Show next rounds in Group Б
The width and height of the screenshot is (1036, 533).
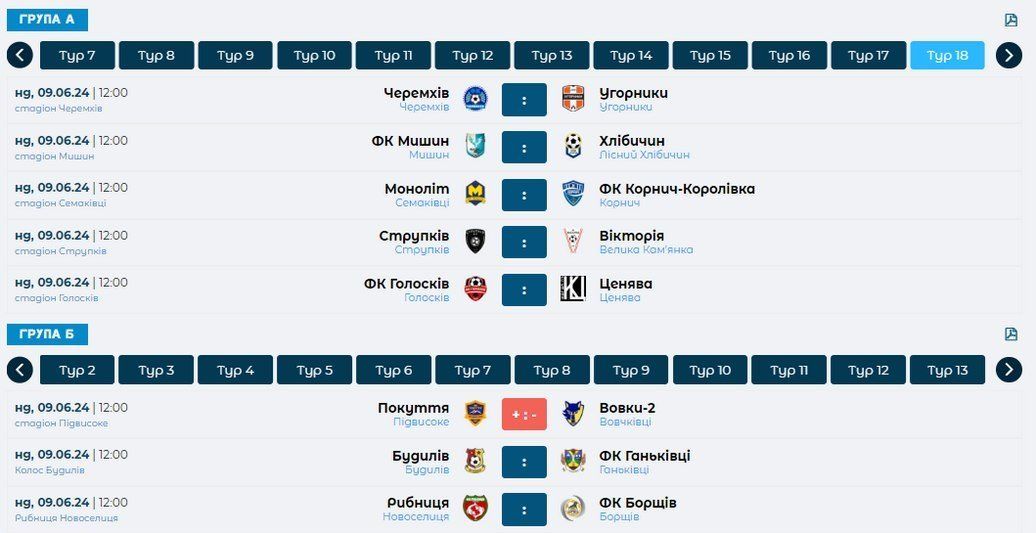1009,370
